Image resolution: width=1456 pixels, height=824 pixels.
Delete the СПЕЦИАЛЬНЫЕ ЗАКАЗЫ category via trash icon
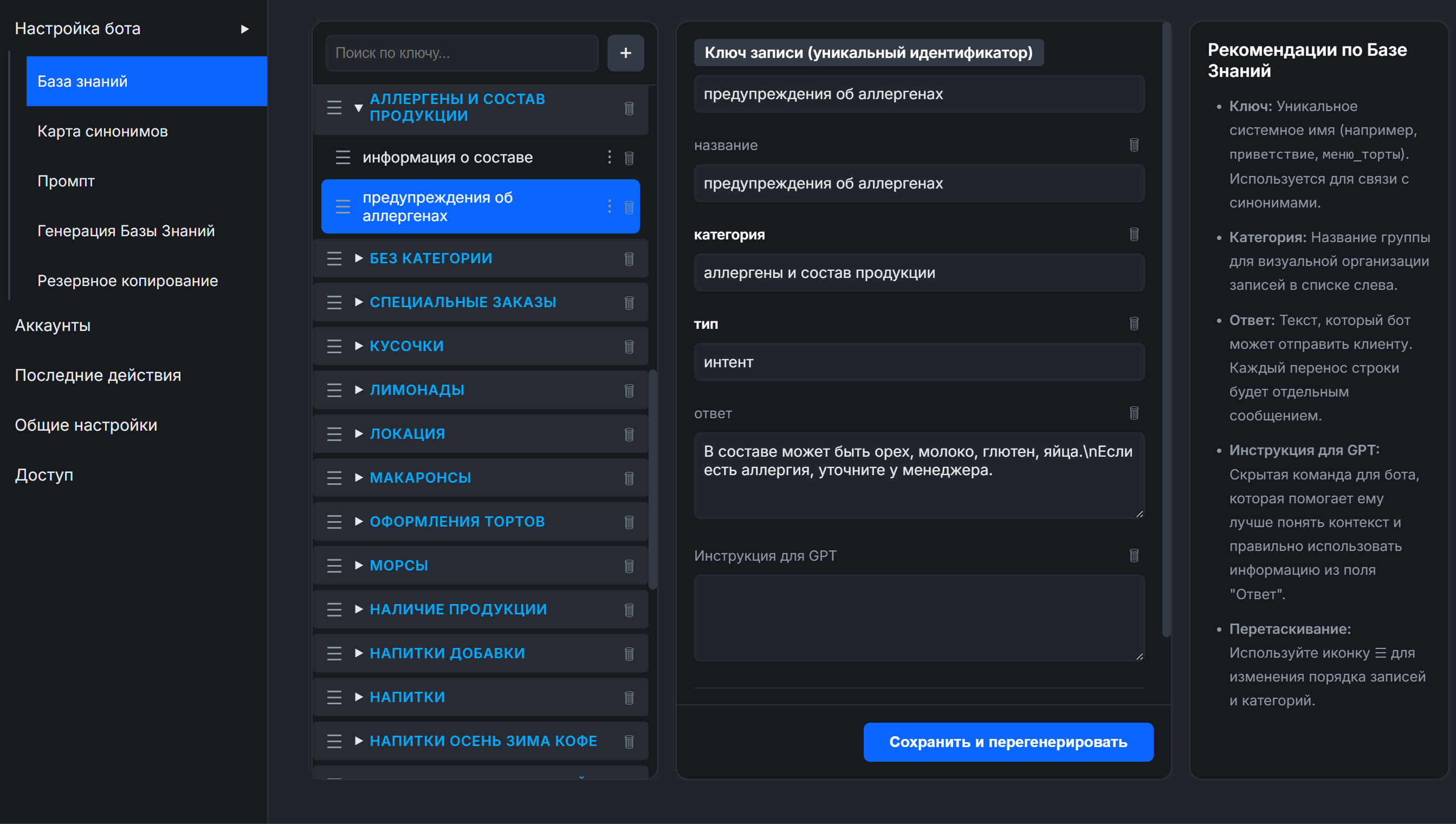pyautogui.click(x=629, y=302)
